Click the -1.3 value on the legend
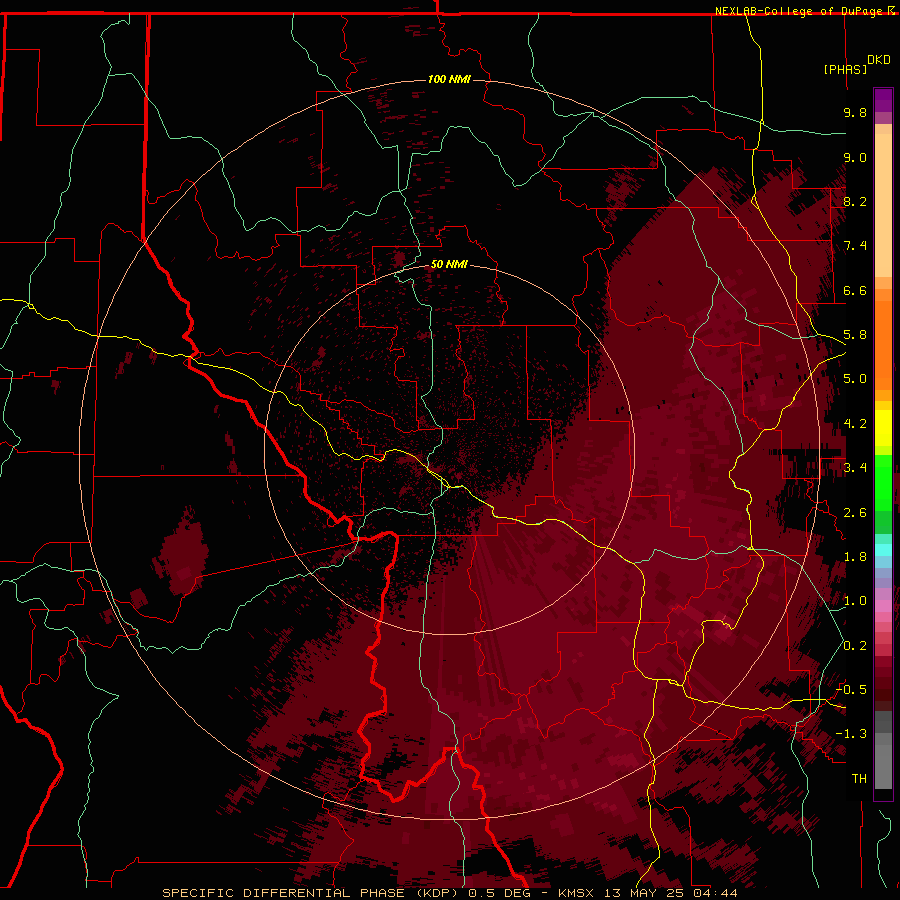Viewport: 900px width, 900px height. click(x=851, y=734)
